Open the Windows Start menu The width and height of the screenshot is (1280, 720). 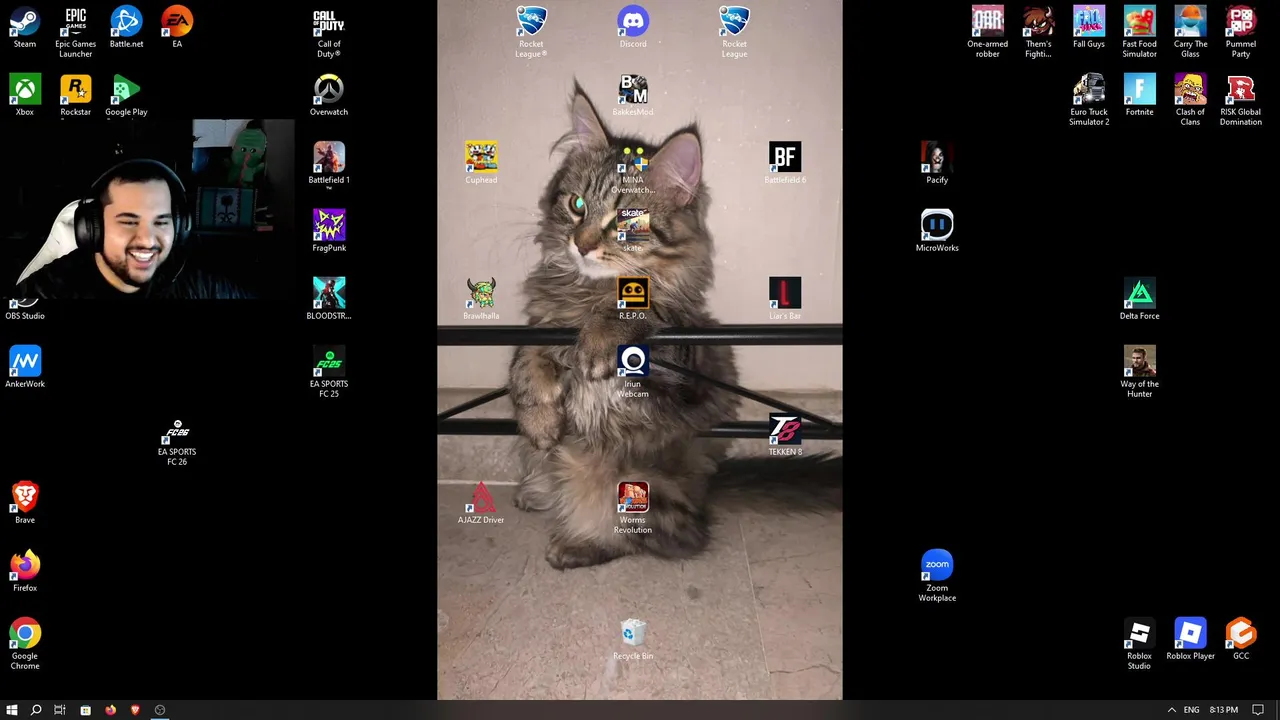[x=12, y=710]
